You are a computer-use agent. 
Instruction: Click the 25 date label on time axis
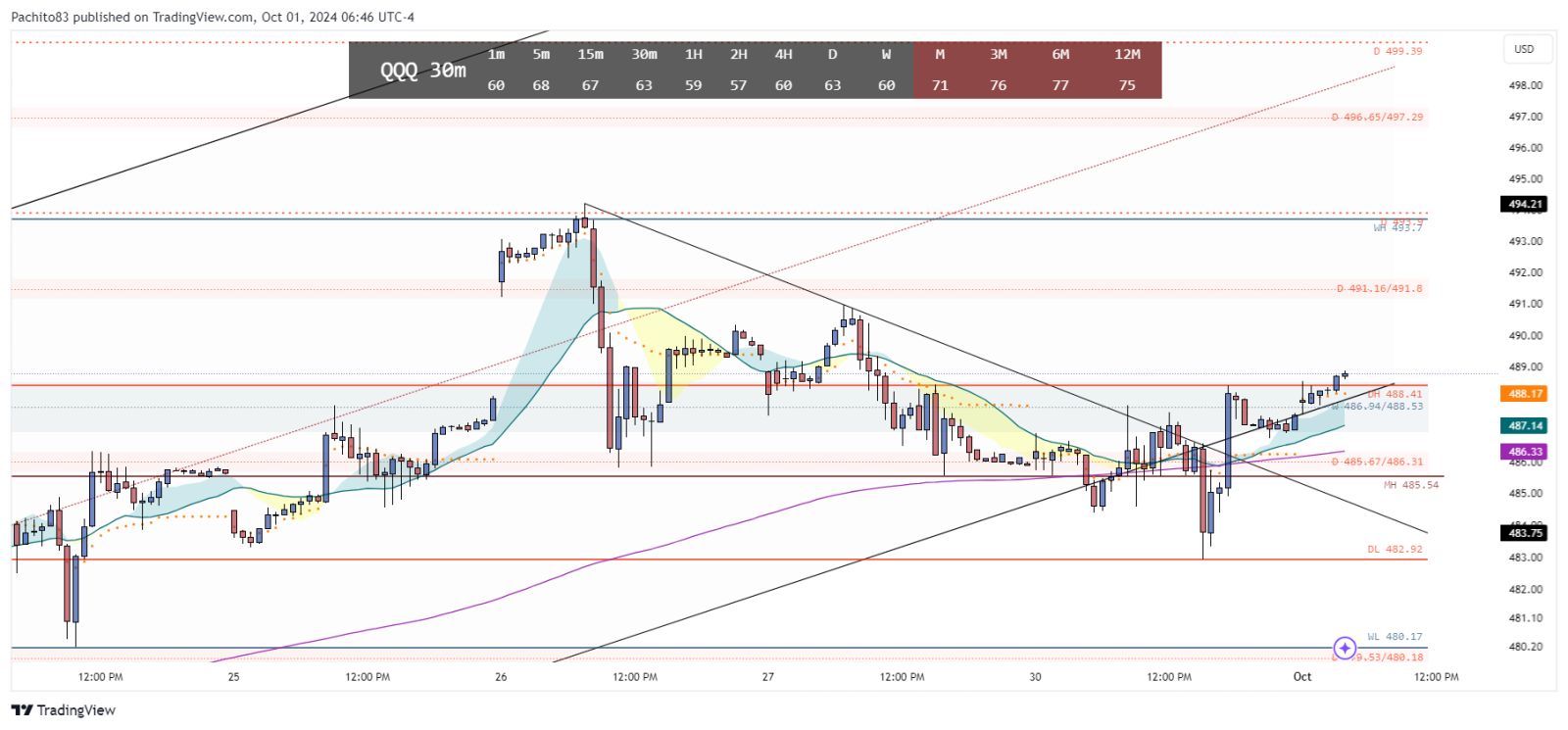point(233,677)
